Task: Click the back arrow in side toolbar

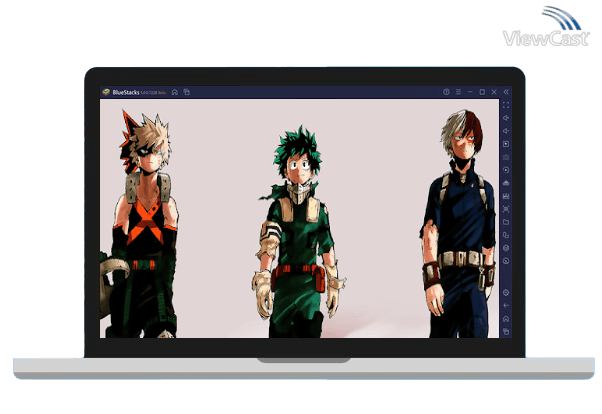Action: point(506,306)
